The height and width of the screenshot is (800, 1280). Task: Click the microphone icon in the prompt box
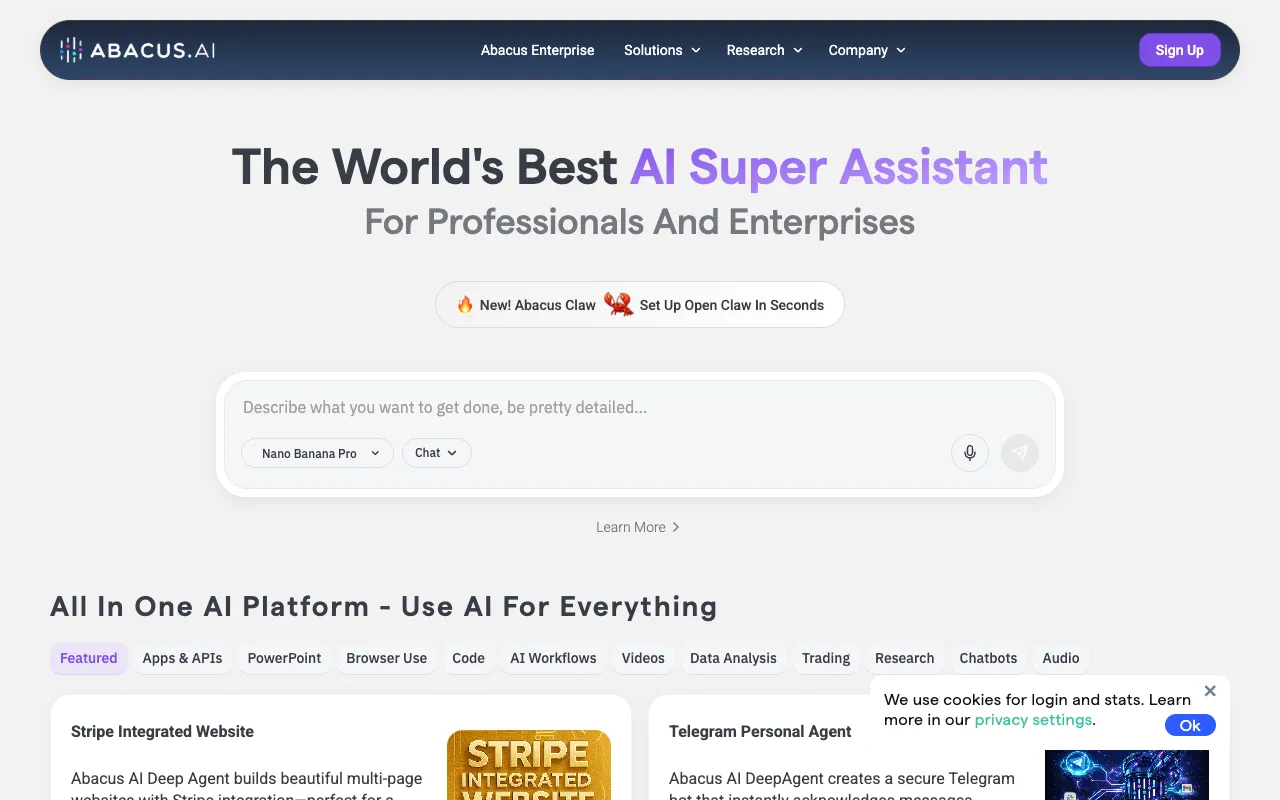(969, 453)
